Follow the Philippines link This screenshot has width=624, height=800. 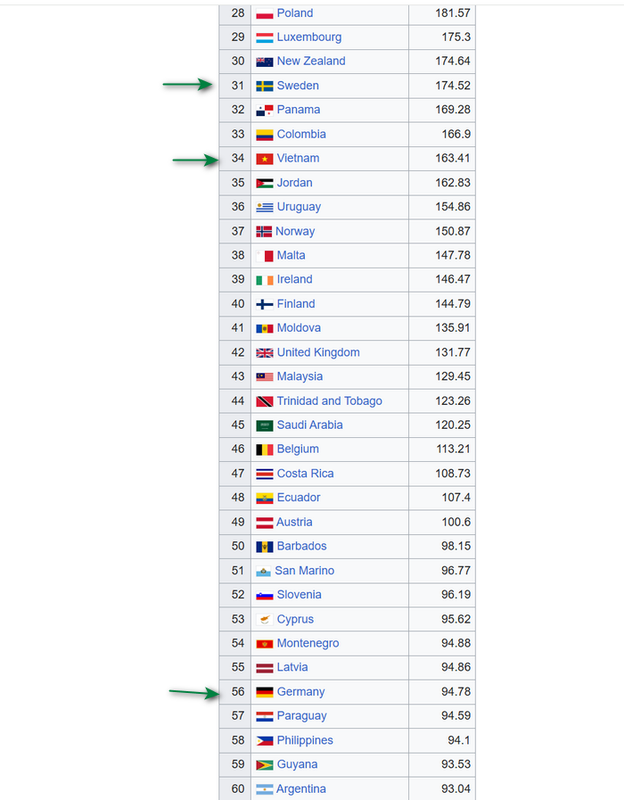click(x=305, y=740)
